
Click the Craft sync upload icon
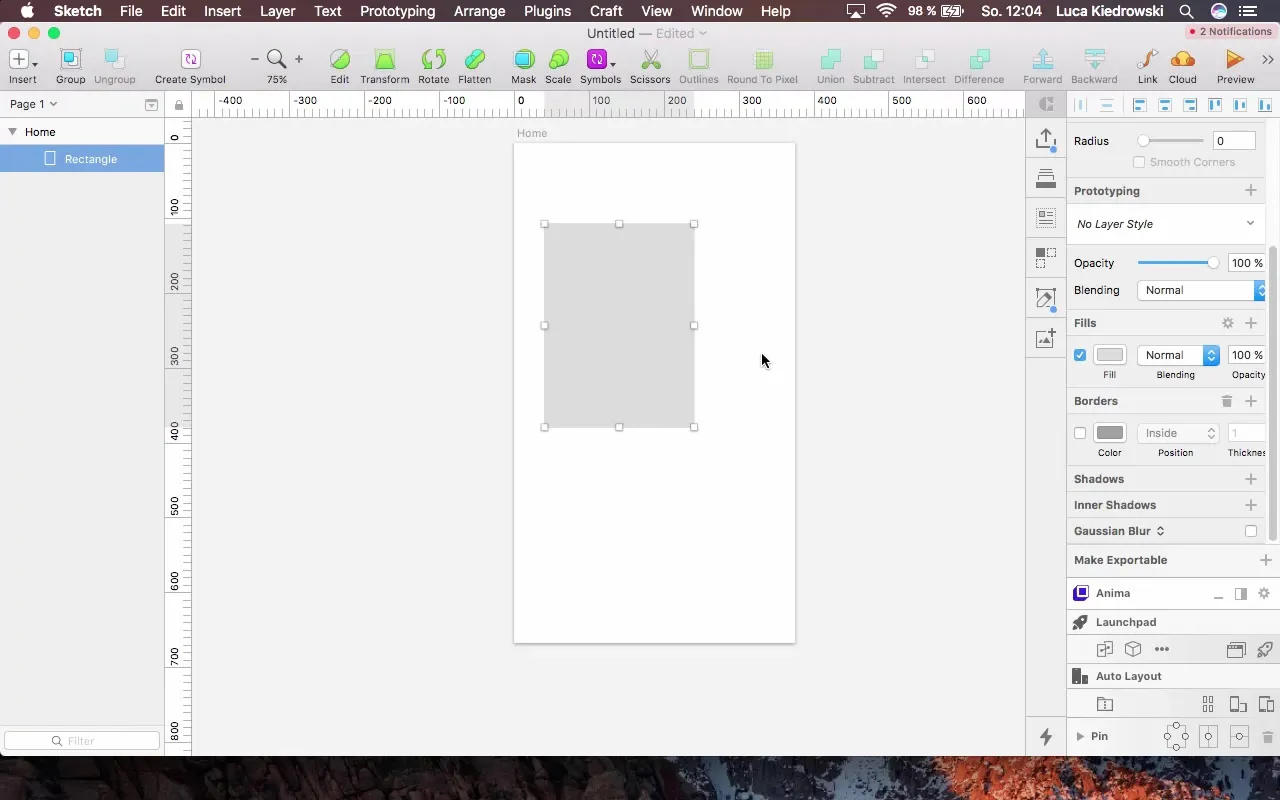(x=1046, y=140)
